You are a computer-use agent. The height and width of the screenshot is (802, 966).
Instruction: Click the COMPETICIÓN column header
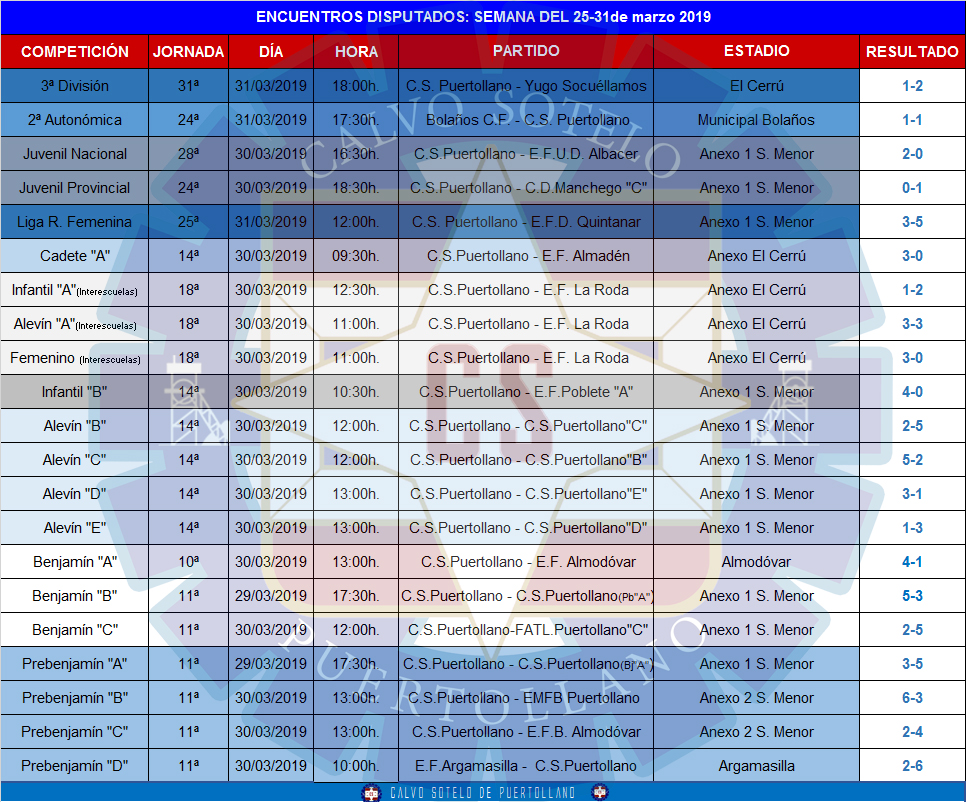(x=75, y=52)
